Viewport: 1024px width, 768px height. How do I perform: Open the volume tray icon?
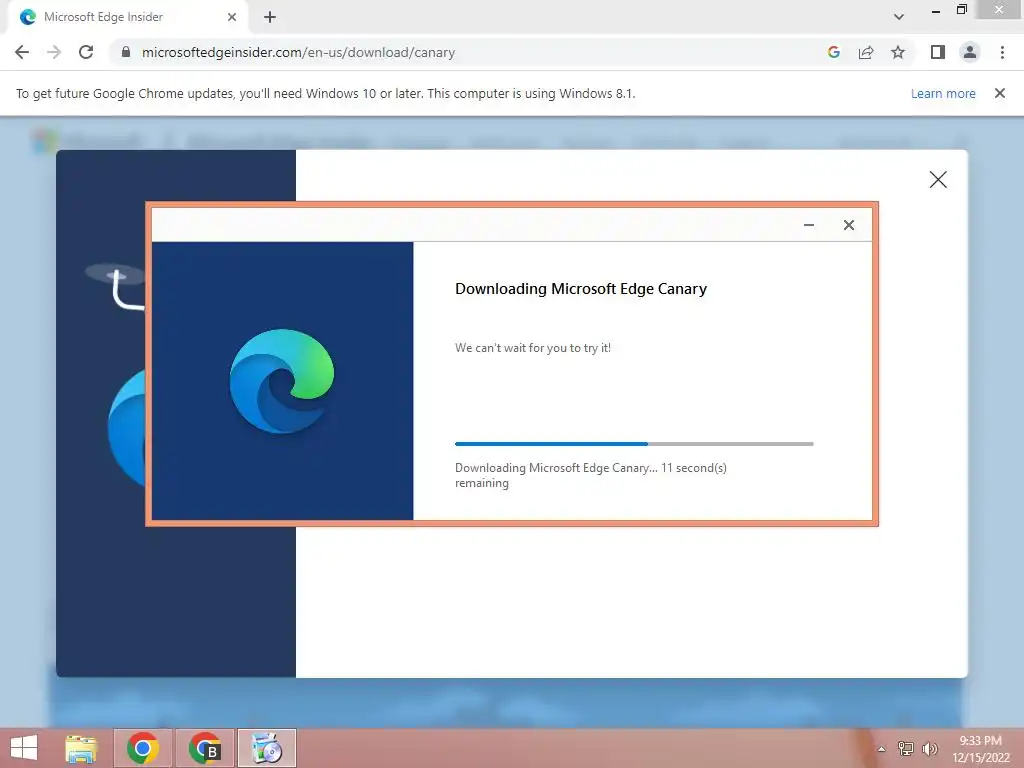929,748
